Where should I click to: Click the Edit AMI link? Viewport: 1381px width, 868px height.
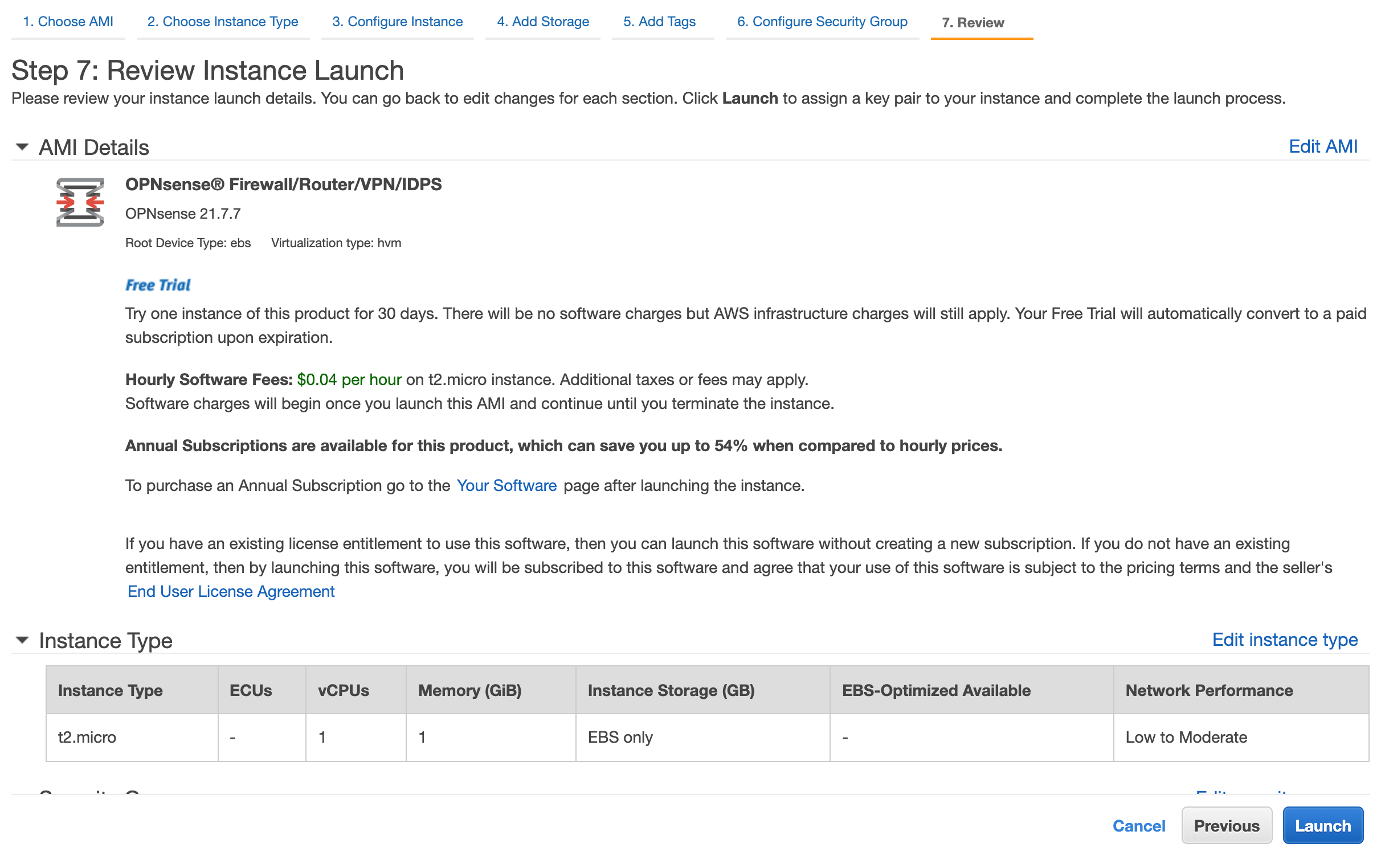1322,147
